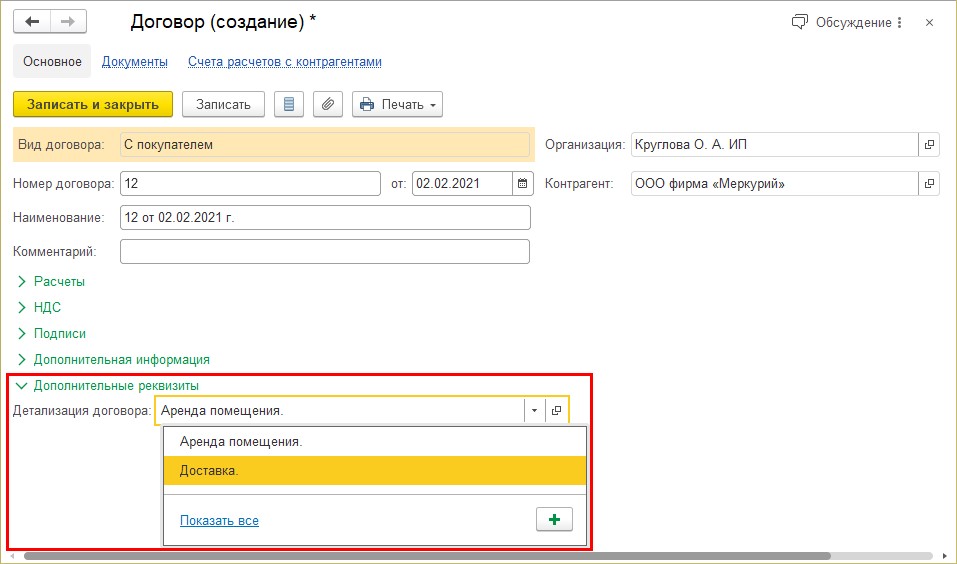Screen dimensions: 957x564
Task: Switch to the Документы tab
Action: [134, 62]
